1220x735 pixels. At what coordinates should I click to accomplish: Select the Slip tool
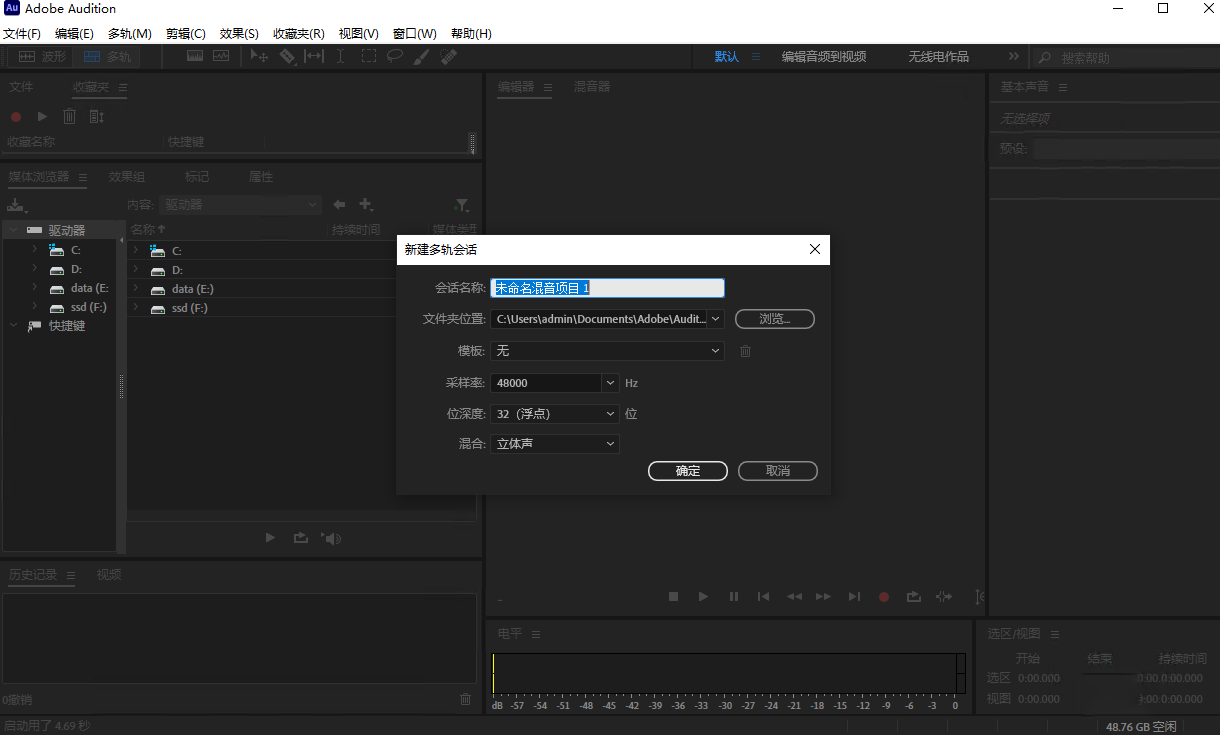314,57
